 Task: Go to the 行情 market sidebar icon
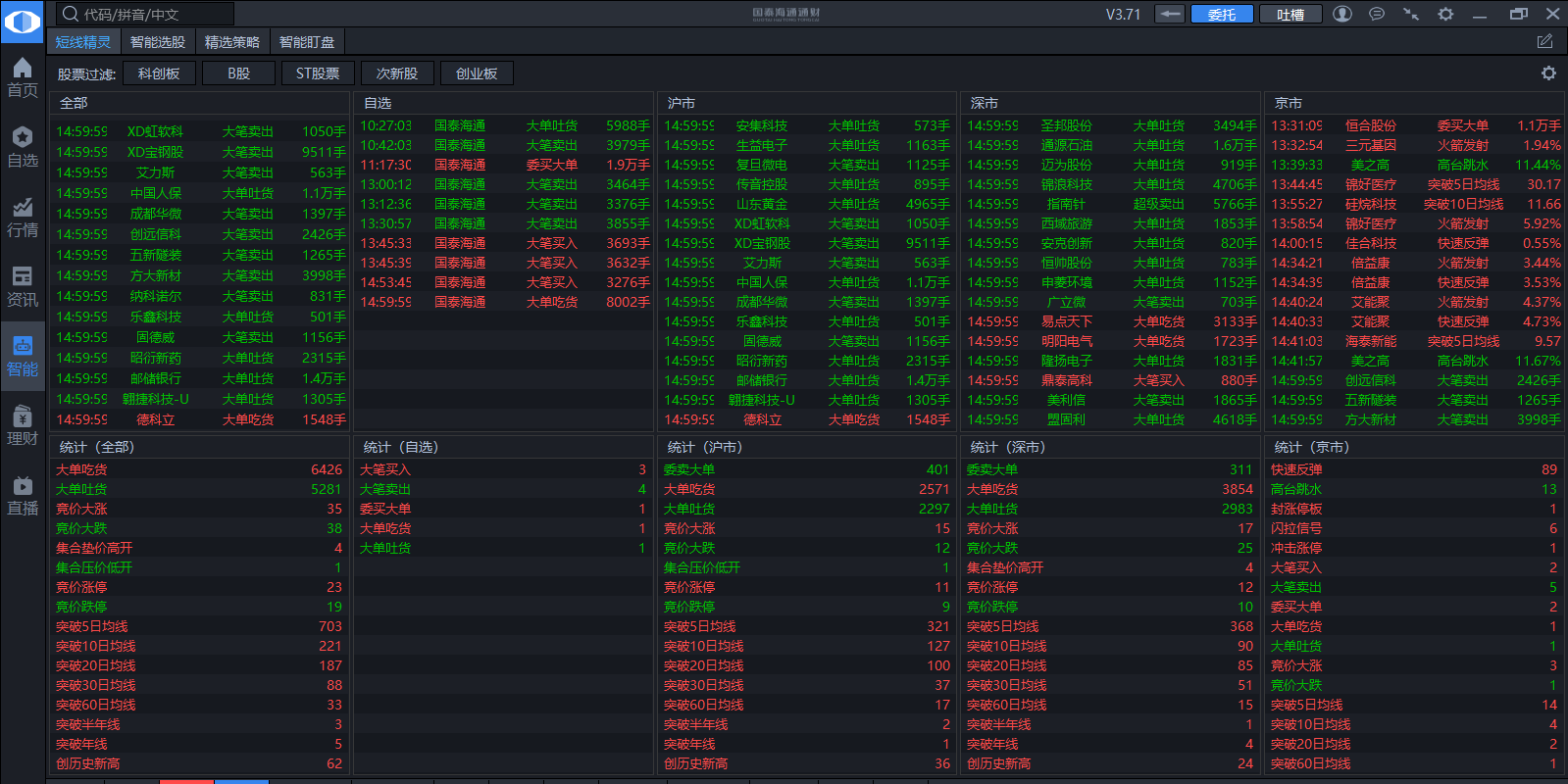pos(23,217)
